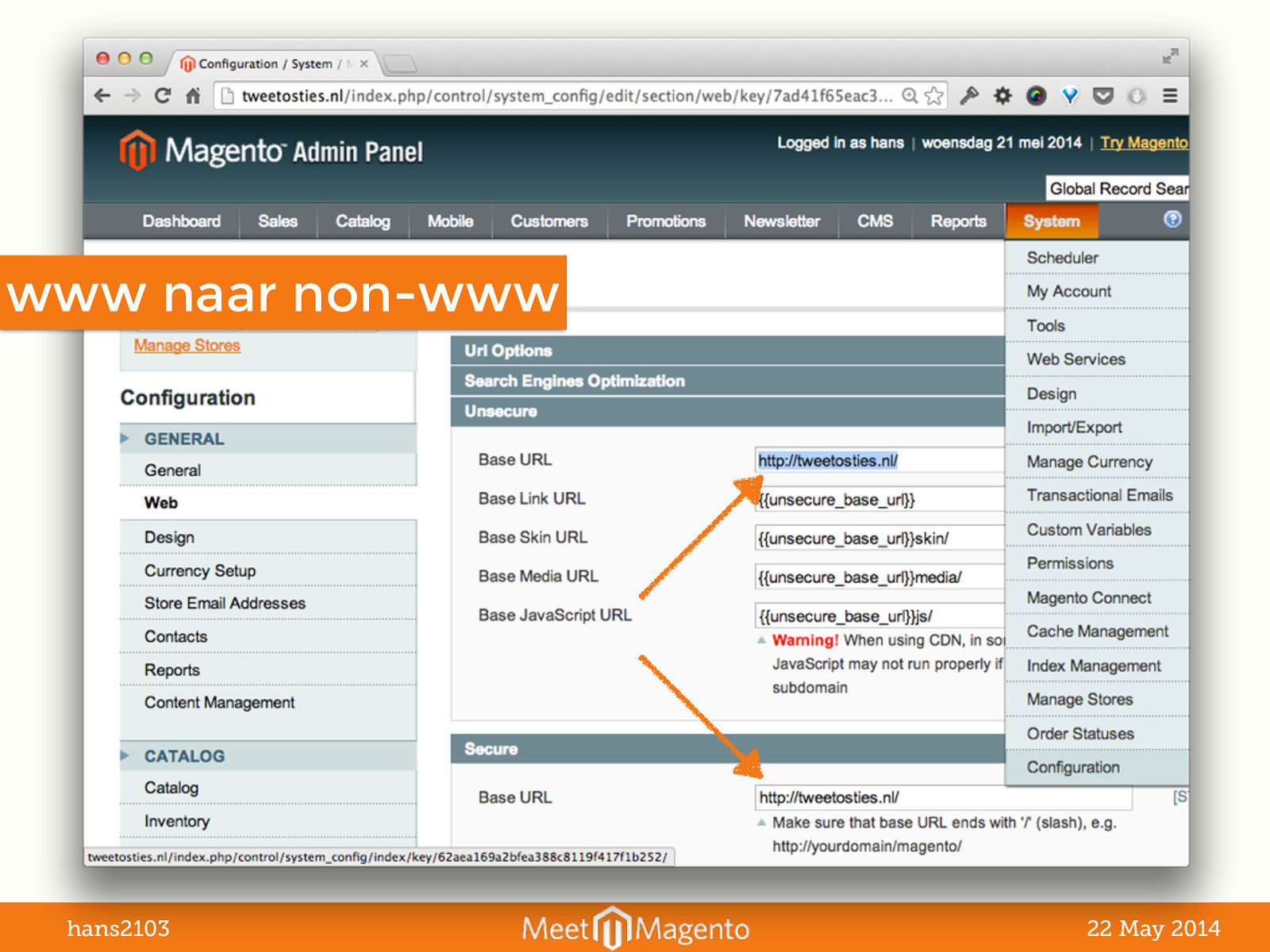The width and height of the screenshot is (1270, 952).
Task: Open the Reports menu in top navigation
Action: point(959,221)
